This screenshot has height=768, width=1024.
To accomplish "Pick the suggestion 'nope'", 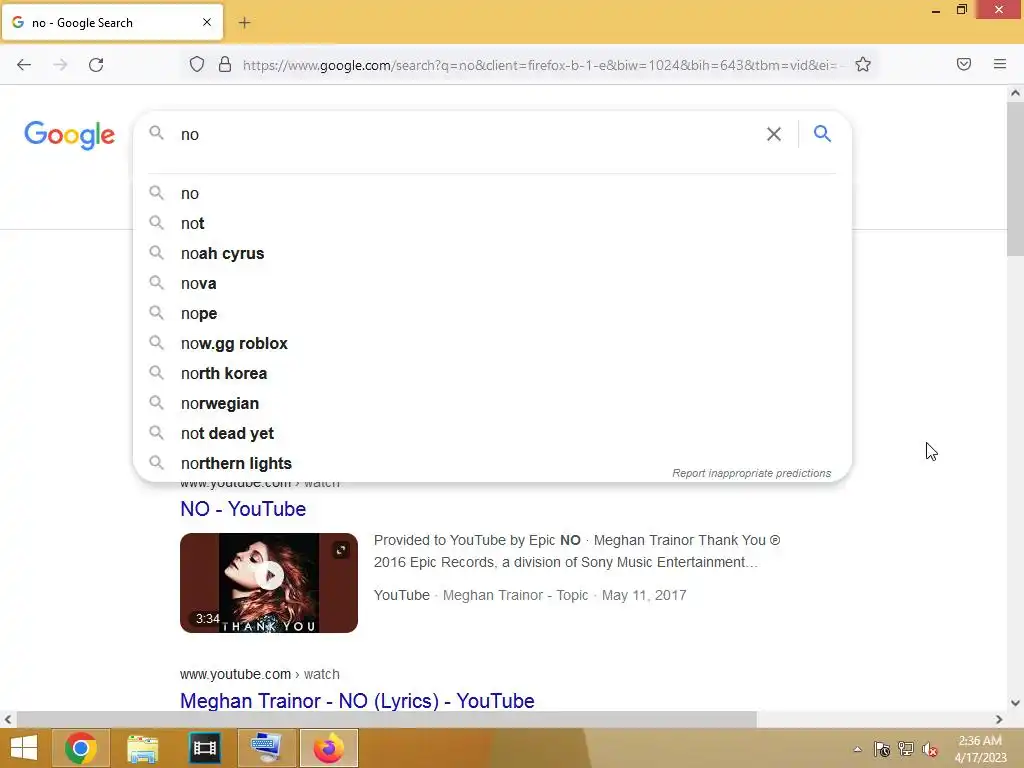I will pyautogui.click(x=492, y=313).
